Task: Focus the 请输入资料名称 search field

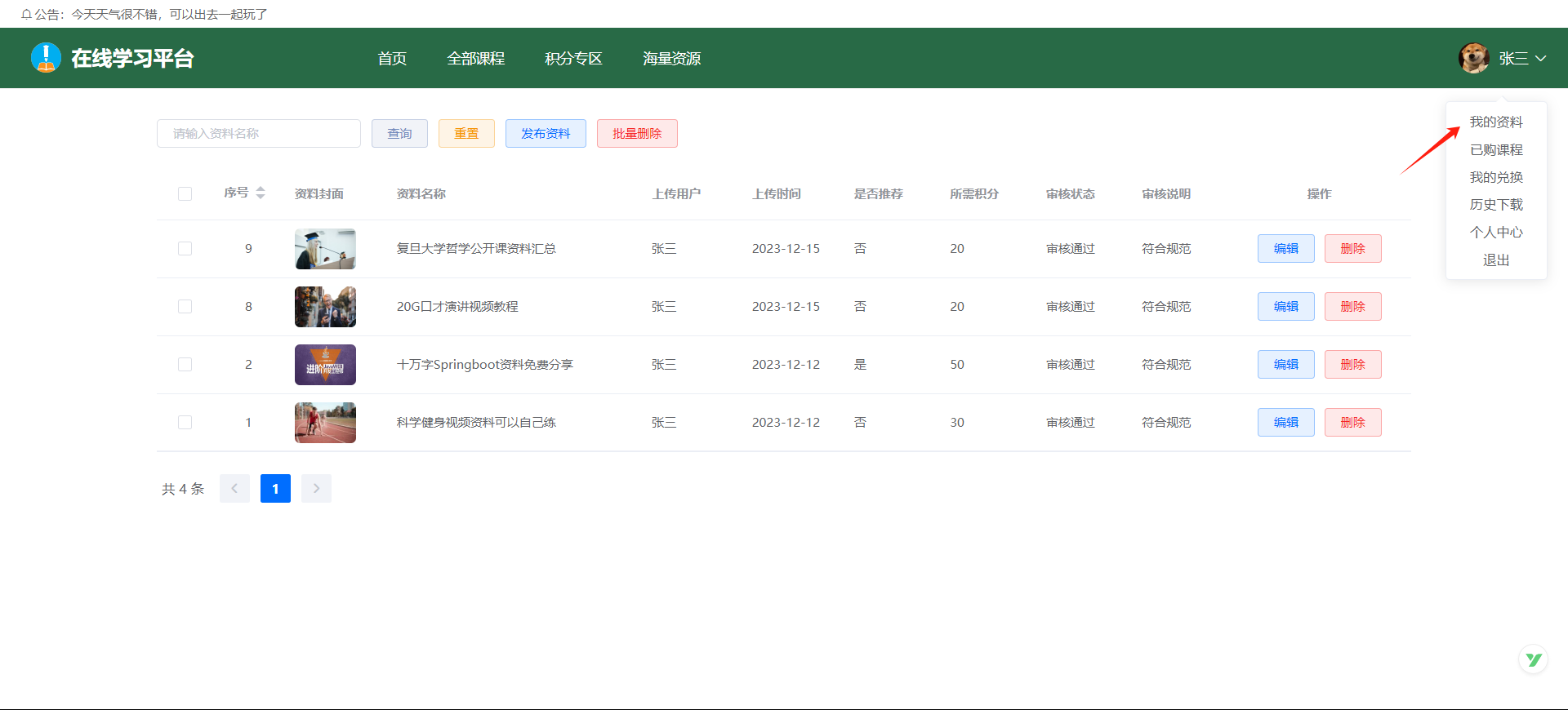Action: point(258,134)
